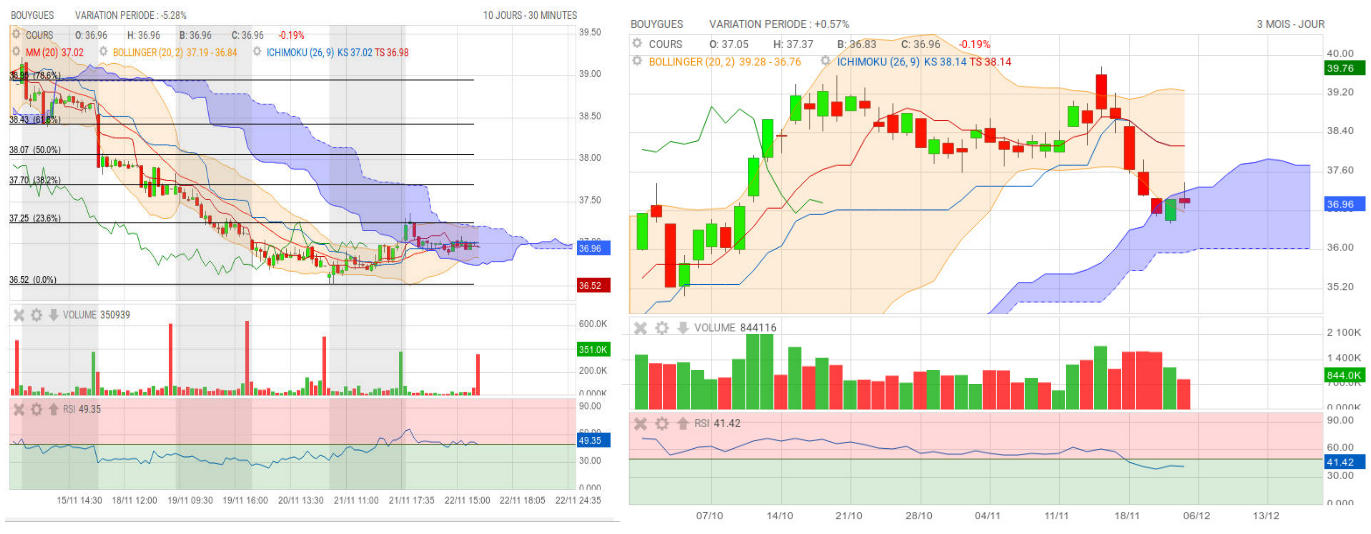The image size is (1371, 534).
Task: Select the 36.52 (0.0%) Fibonacci level
Action: pyautogui.click(x=33, y=280)
